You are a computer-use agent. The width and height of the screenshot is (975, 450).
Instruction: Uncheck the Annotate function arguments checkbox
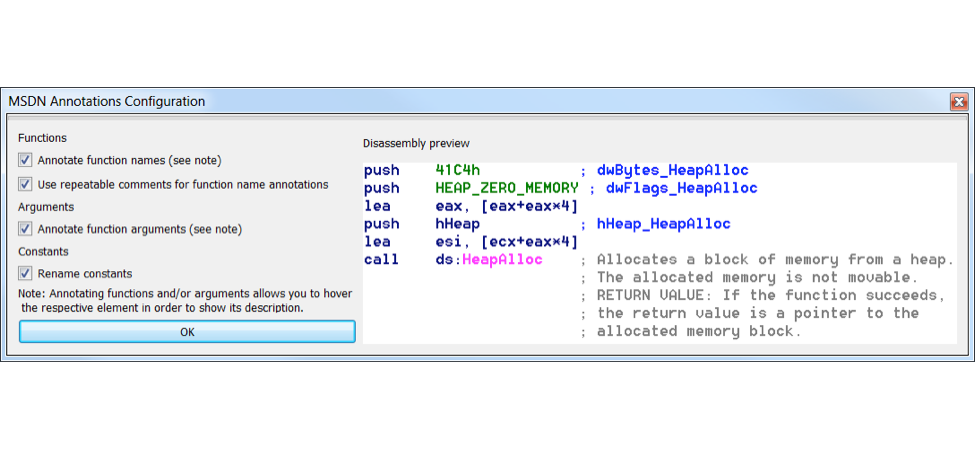25,229
